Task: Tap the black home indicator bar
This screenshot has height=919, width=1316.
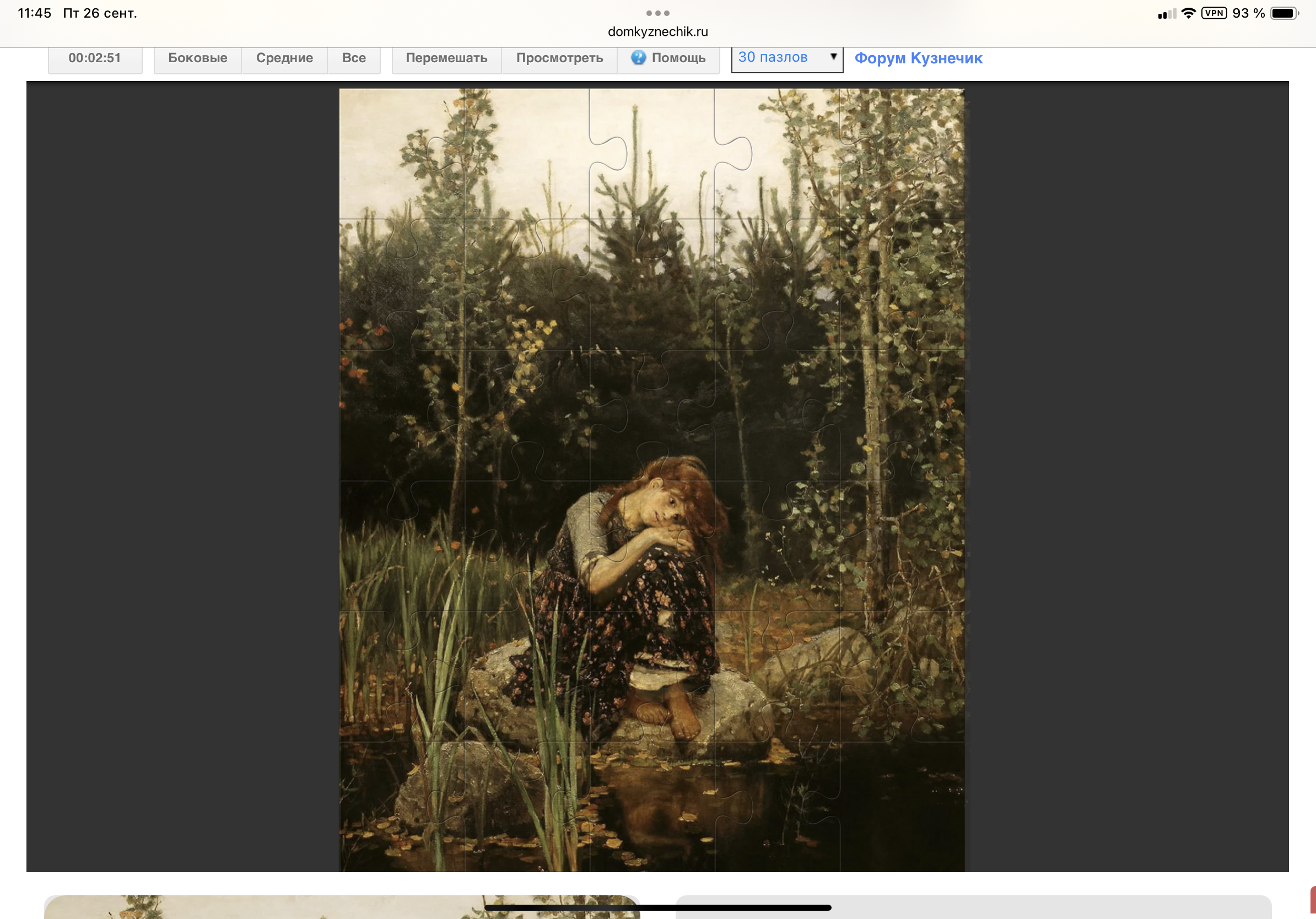Action: pyautogui.click(x=657, y=907)
